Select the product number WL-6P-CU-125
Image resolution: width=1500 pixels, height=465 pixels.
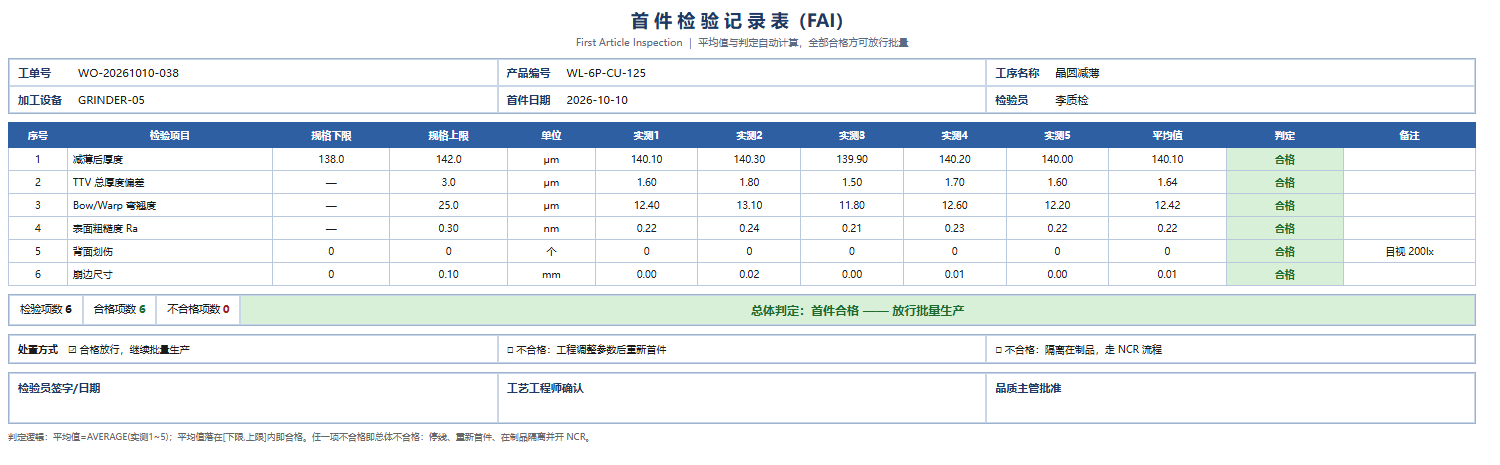(x=606, y=73)
